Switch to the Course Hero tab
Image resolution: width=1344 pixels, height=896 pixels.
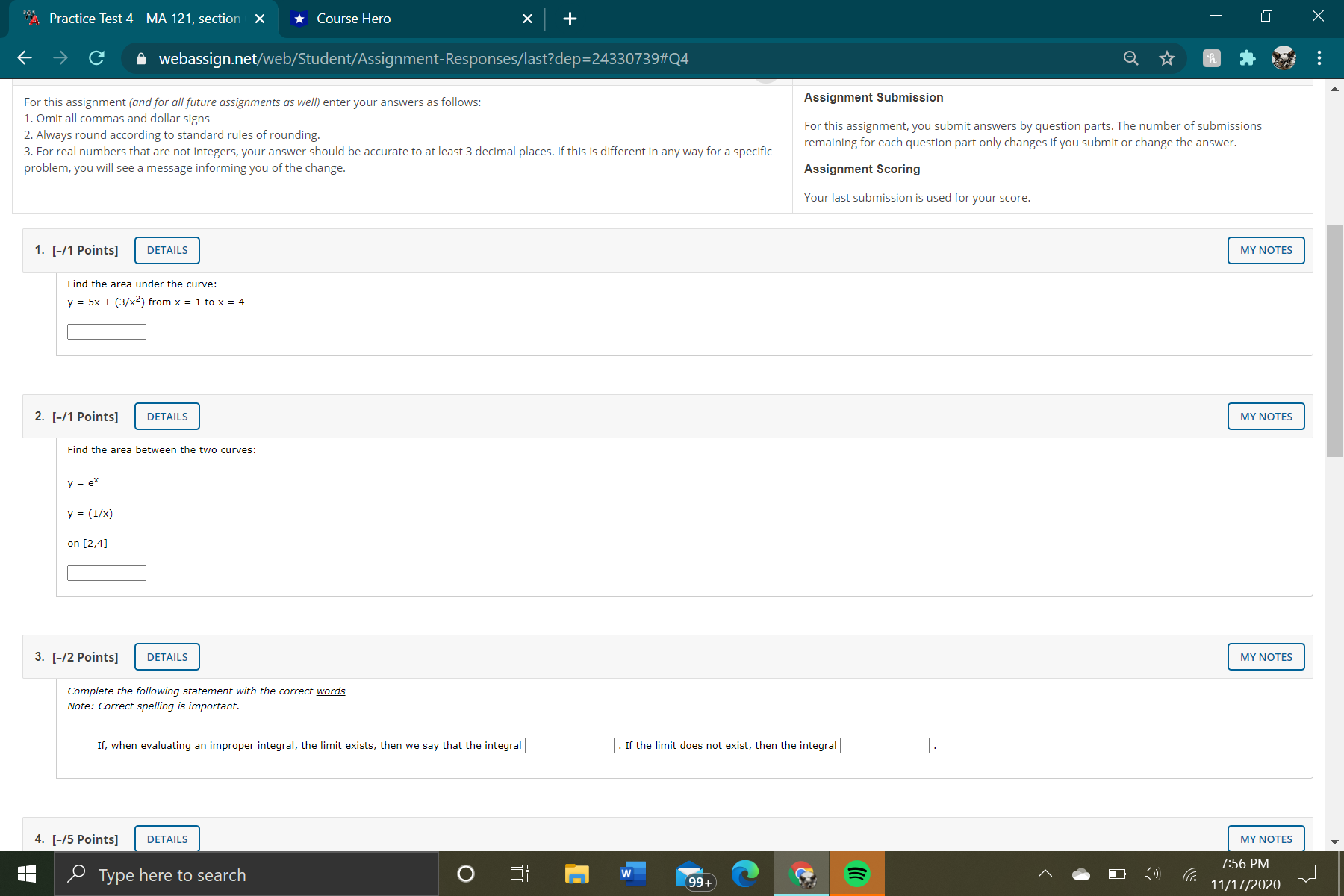pyautogui.click(x=411, y=19)
